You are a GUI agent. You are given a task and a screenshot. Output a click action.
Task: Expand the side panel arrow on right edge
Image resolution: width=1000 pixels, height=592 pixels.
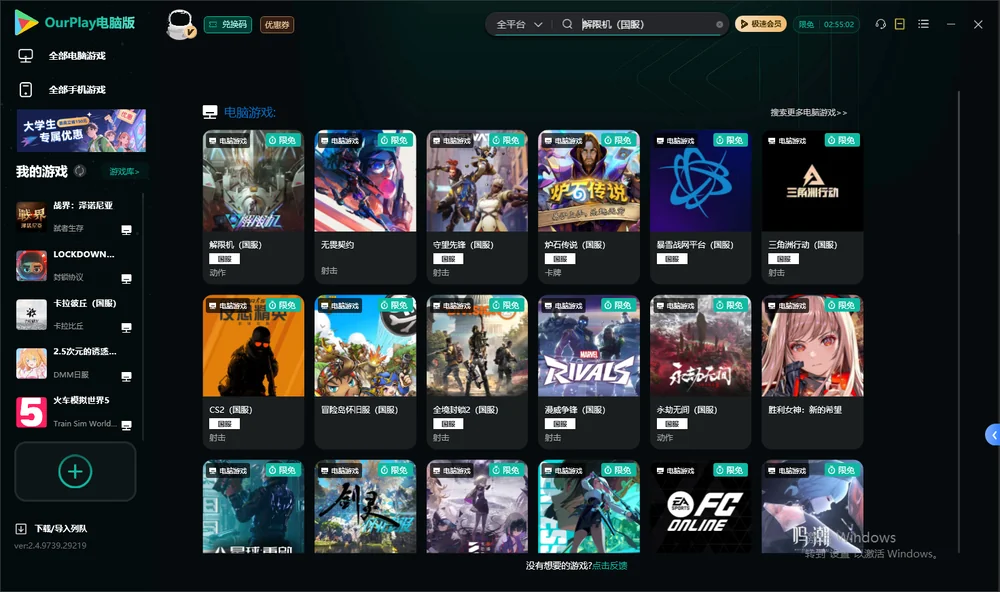993,435
